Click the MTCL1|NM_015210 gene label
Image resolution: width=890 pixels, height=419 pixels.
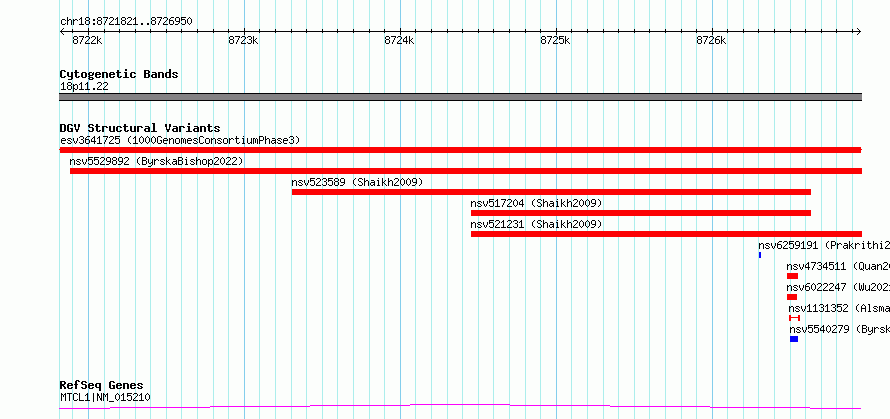(105, 397)
